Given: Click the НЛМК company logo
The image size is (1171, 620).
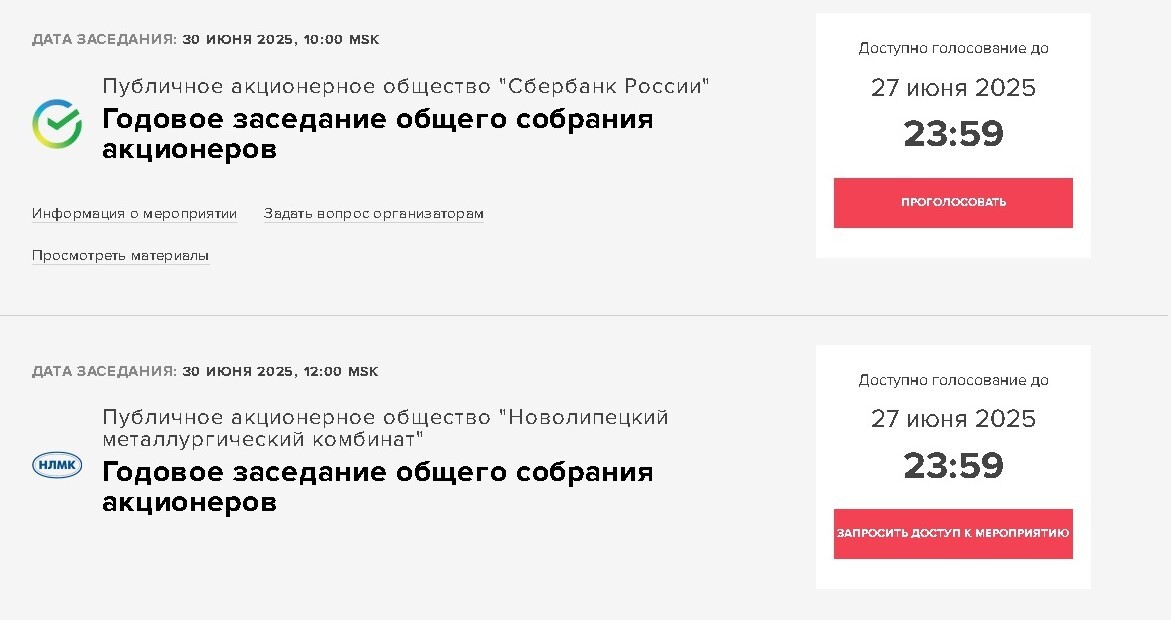Looking at the screenshot, I should point(57,465).
